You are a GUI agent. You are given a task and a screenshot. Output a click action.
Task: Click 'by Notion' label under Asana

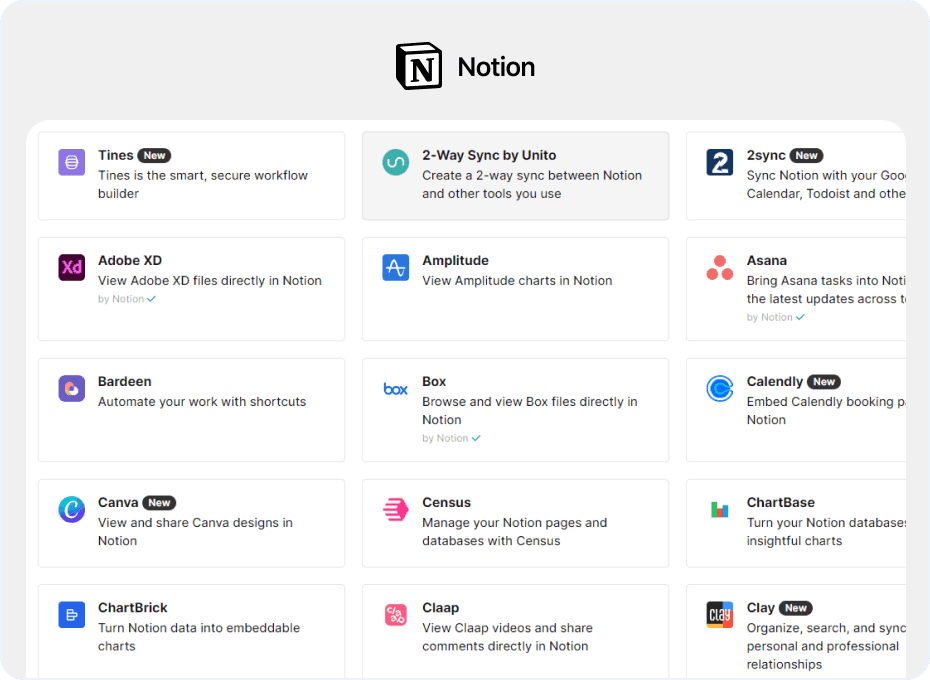770,317
